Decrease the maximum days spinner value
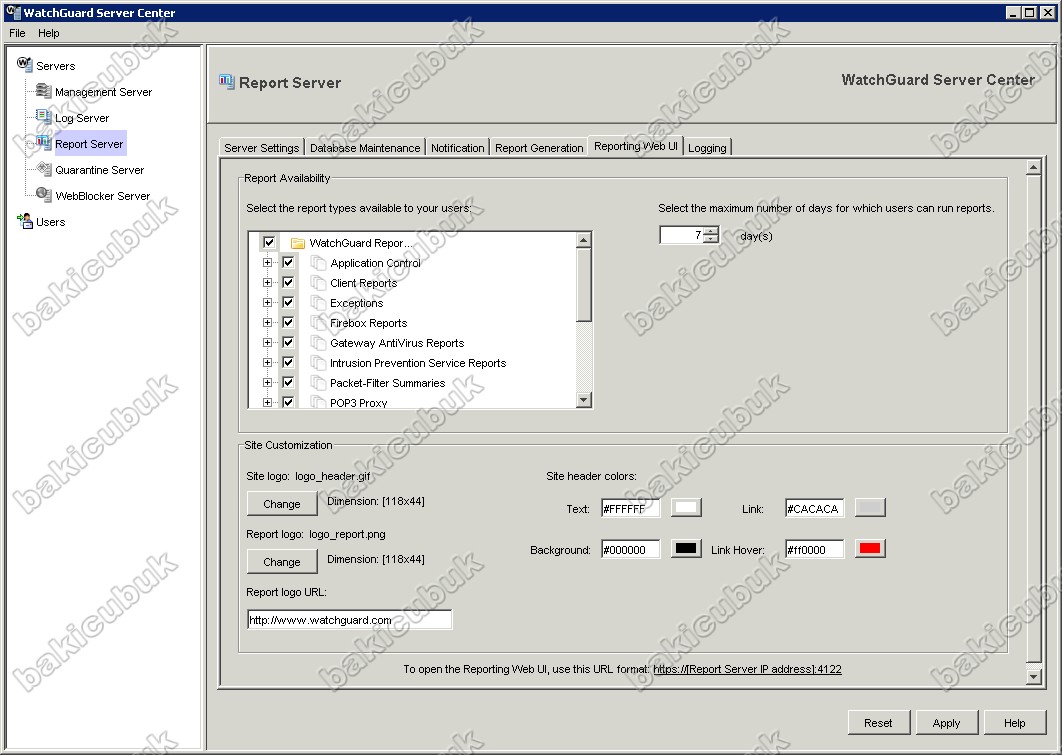The width and height of the screenshot is (1062, 755). coord(710,239)
